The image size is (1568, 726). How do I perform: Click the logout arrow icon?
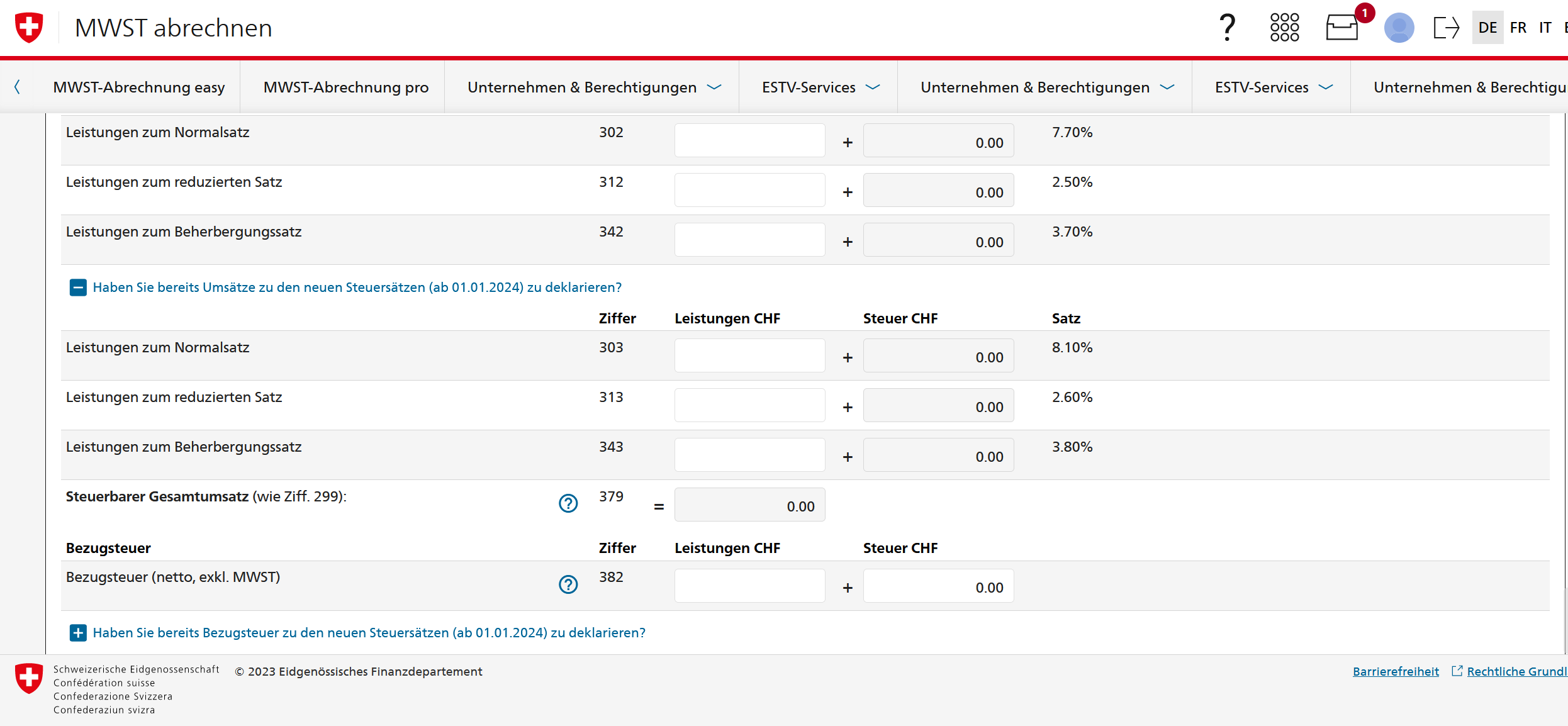pos(1446,28)
